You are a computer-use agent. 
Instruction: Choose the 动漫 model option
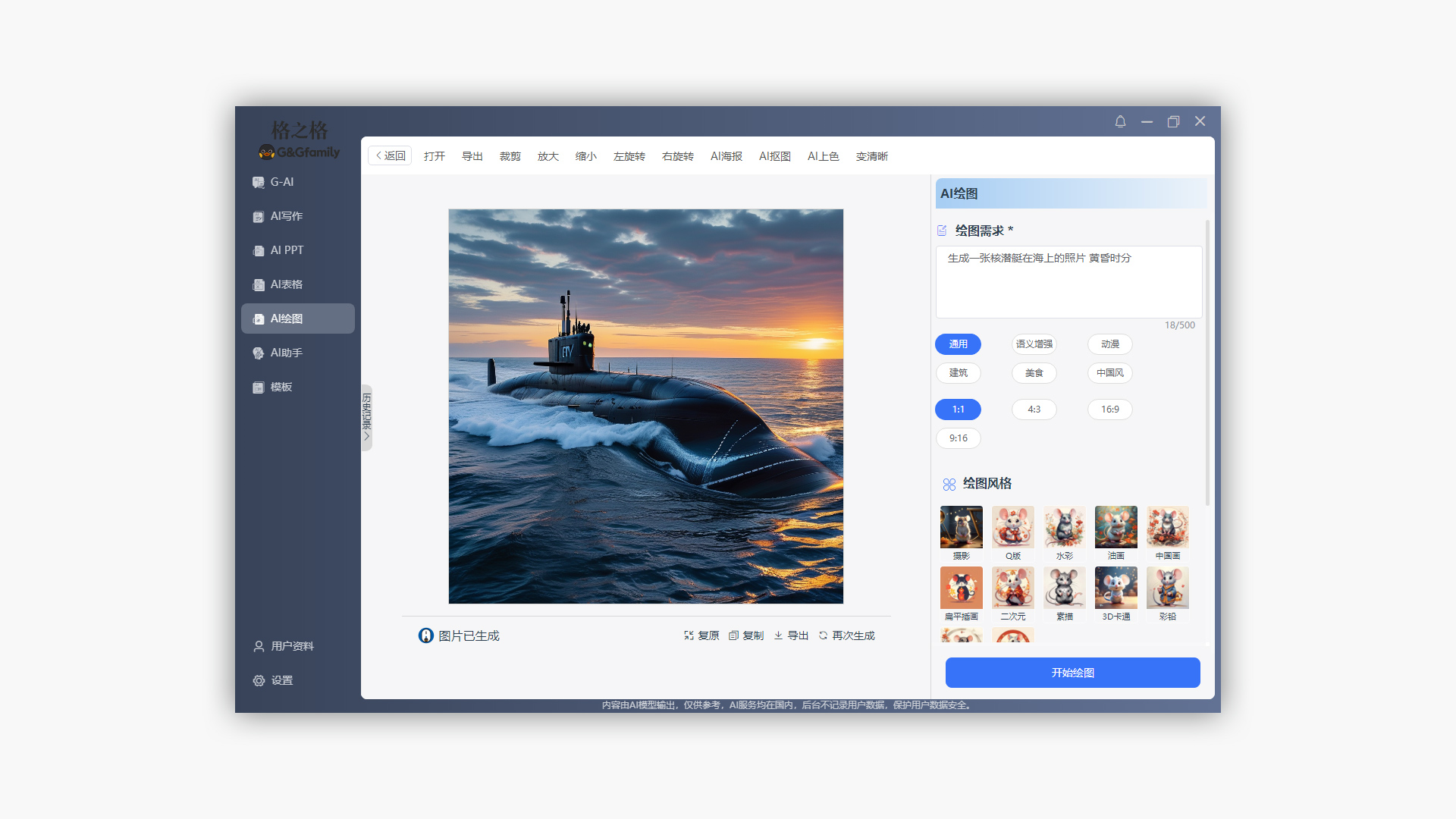click(1109, 344)
